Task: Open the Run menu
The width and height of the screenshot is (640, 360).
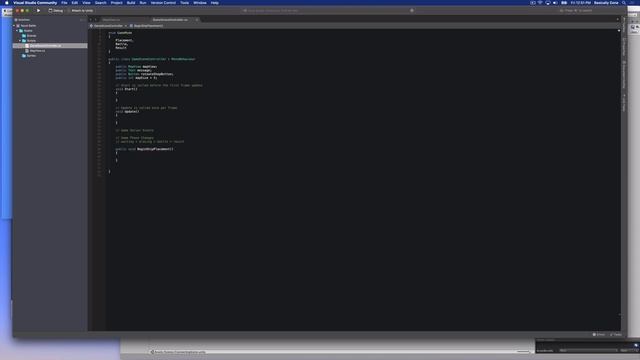Action: pyautogui.click(x=143, y=2)
